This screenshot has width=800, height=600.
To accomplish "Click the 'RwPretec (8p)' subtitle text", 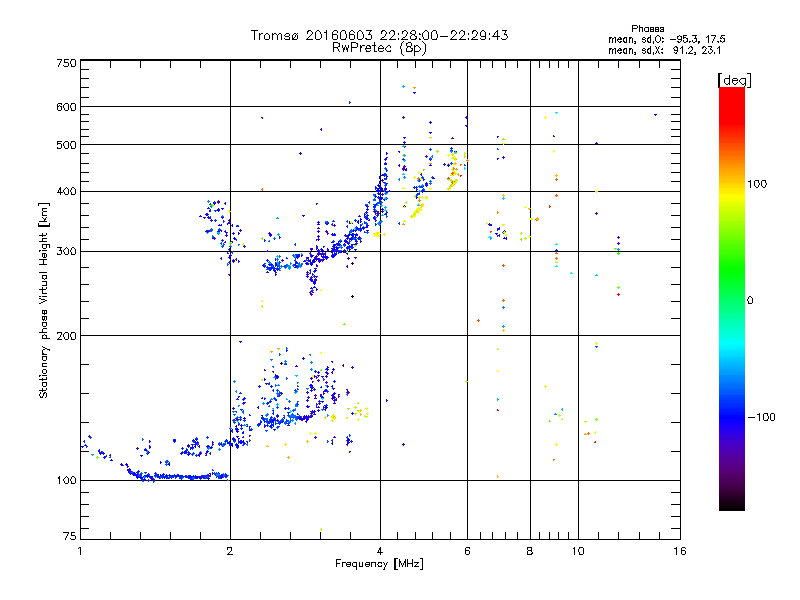I will pos(379,48).
